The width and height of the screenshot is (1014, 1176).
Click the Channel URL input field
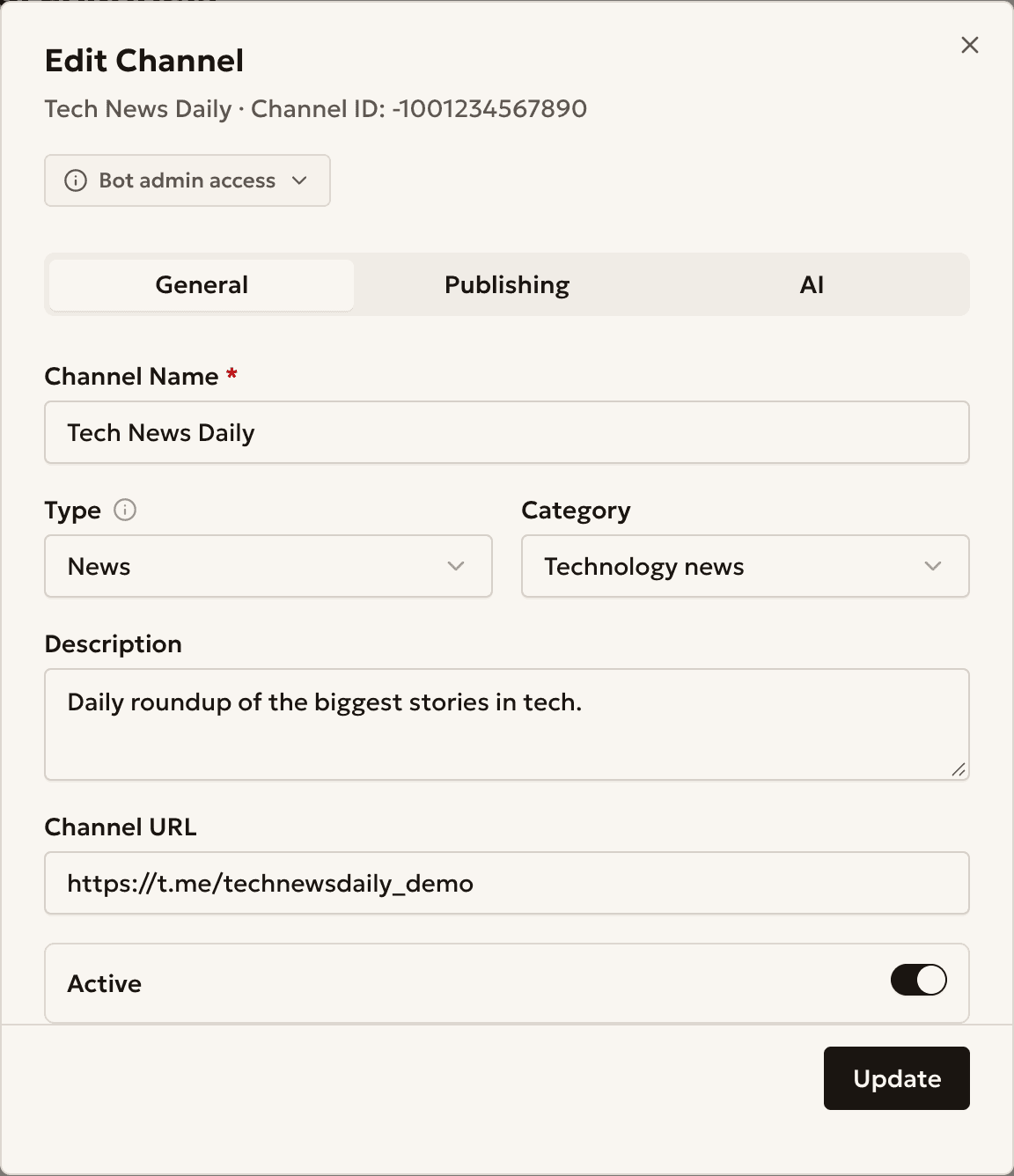tap(507, 883)
